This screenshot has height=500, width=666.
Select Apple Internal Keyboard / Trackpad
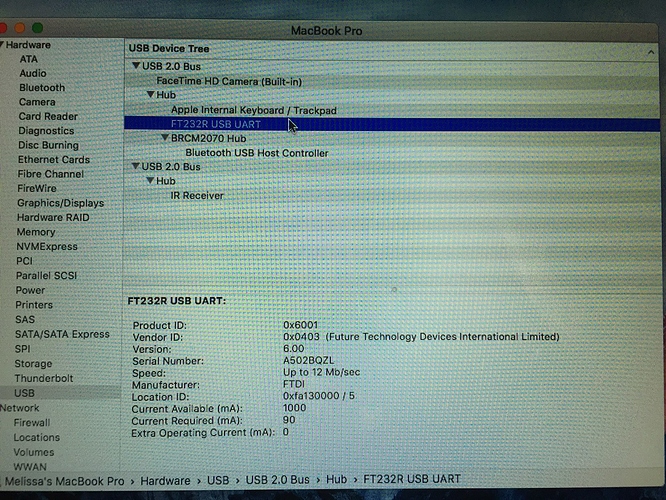click(x=254, y=110)
